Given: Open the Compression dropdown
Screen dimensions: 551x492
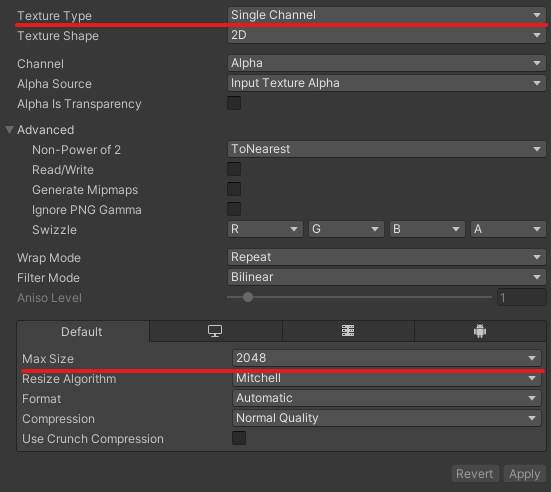Looking at the screenshot, I should coord(387,418).
